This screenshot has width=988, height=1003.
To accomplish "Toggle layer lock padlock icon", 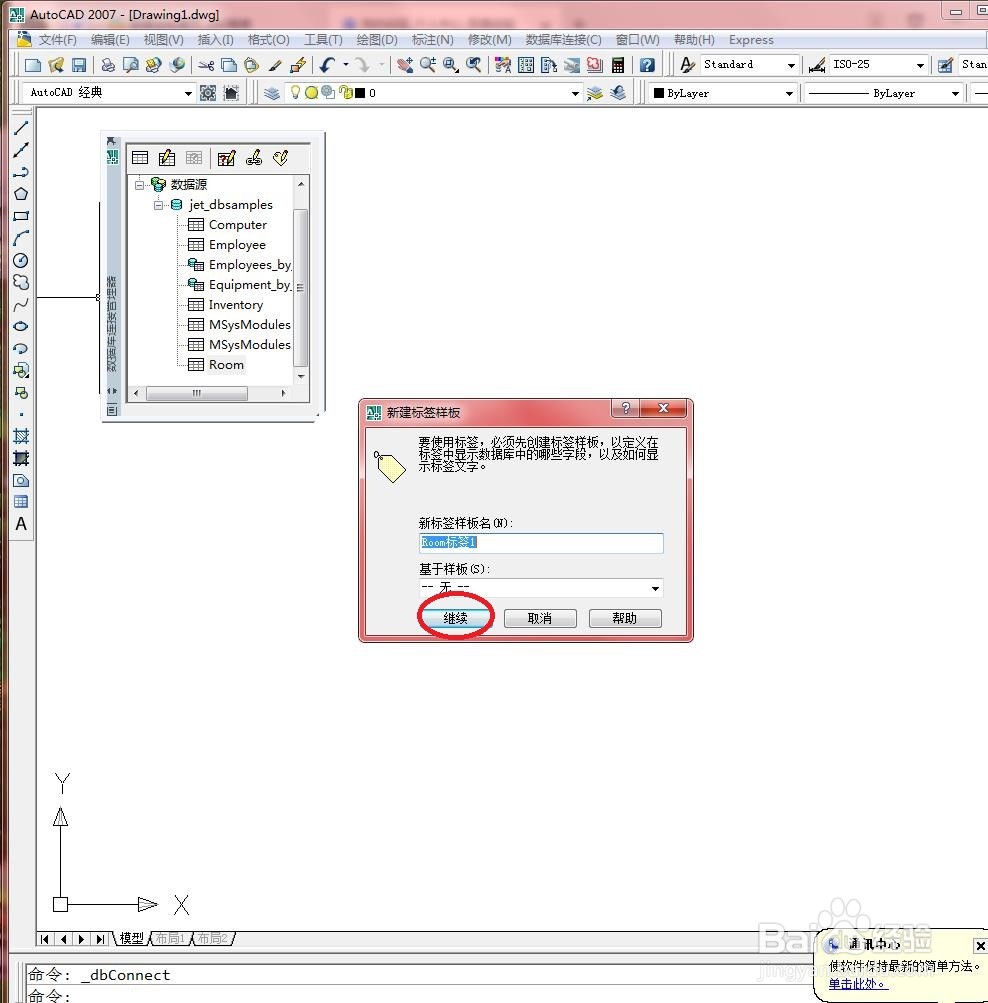I will [346, 93].
